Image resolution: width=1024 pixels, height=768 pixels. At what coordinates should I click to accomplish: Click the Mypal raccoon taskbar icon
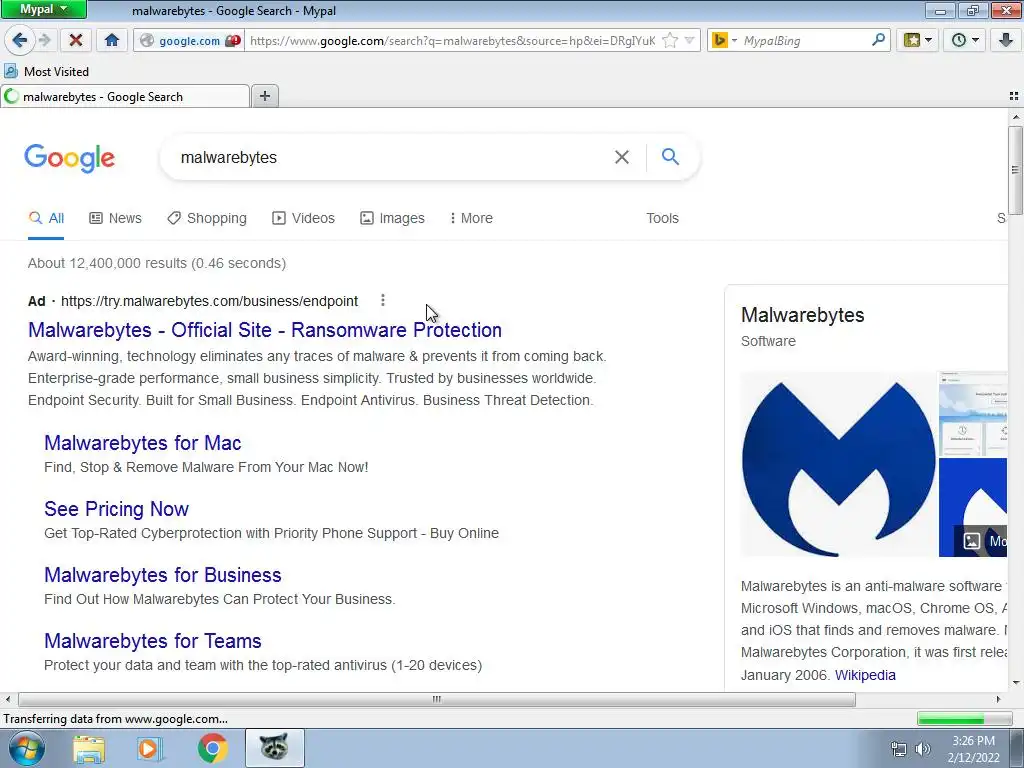(x=274, y=748)
